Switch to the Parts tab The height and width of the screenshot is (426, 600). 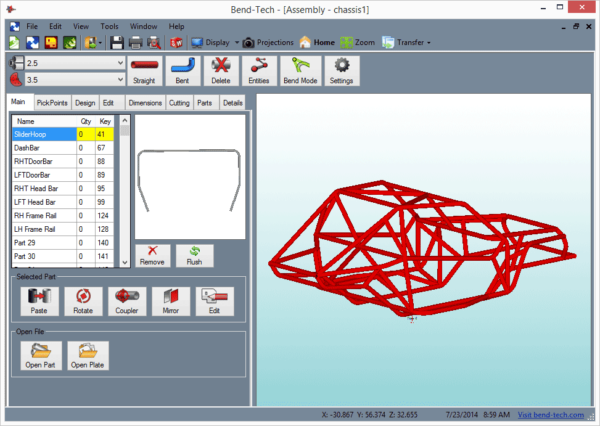click(x=205, y=103)
